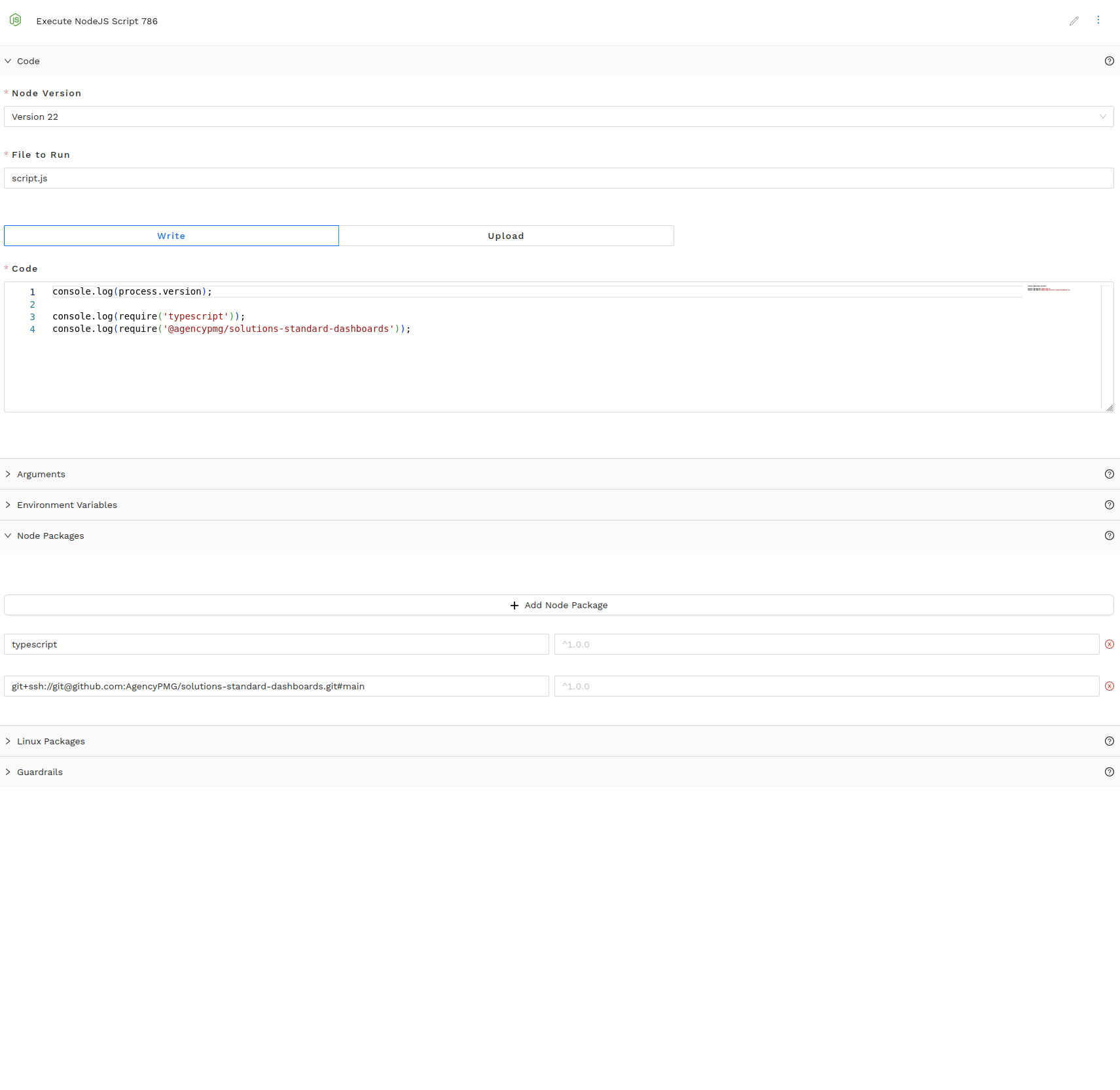Open help for Linux Packages section
This screenshot has width=1120, height=1090.
click(1109, 741)
